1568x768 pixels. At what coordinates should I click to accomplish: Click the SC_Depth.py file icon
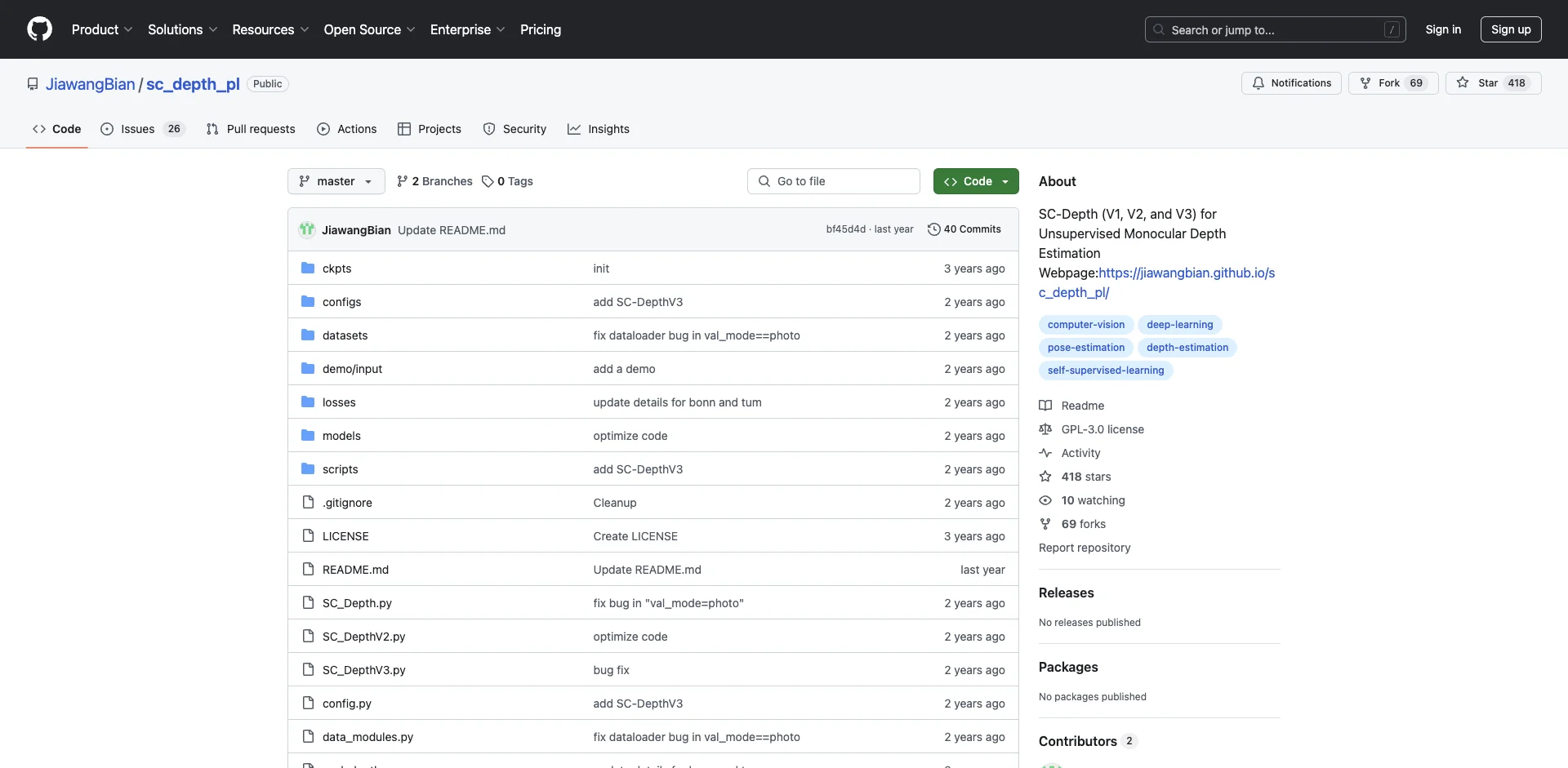point(308,603)
